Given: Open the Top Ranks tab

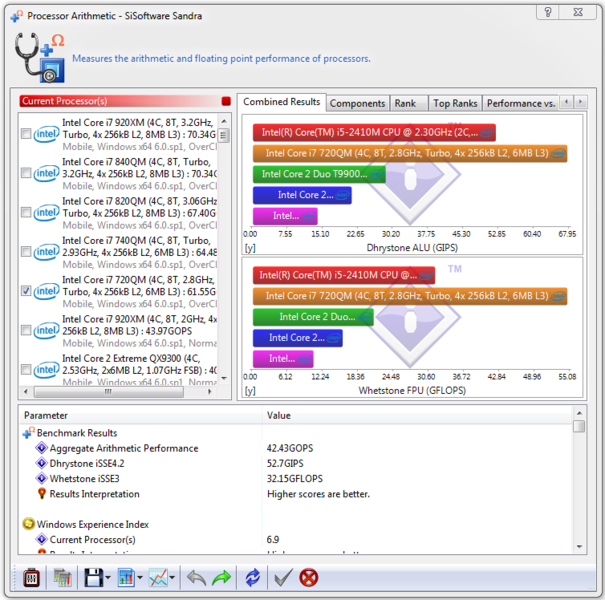Looking at the screenshot, I should [x=455, y=103].
